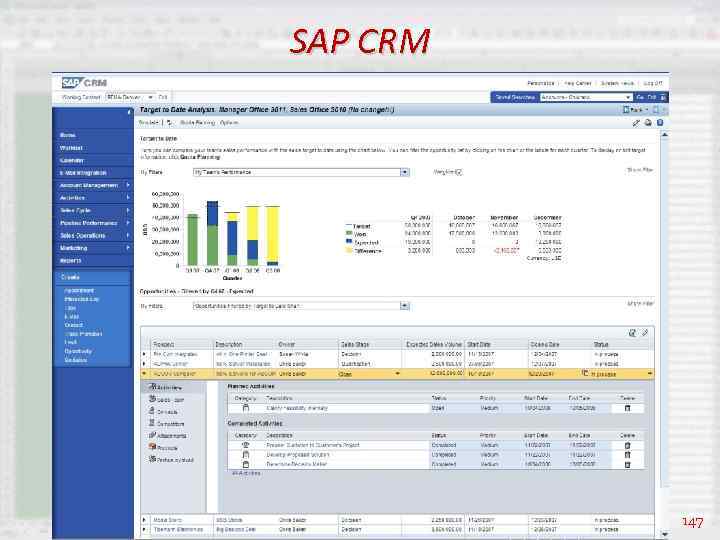Click the pencil icon in page toolbar
This screenshot has width=720, height=540.
coord(636,123)
